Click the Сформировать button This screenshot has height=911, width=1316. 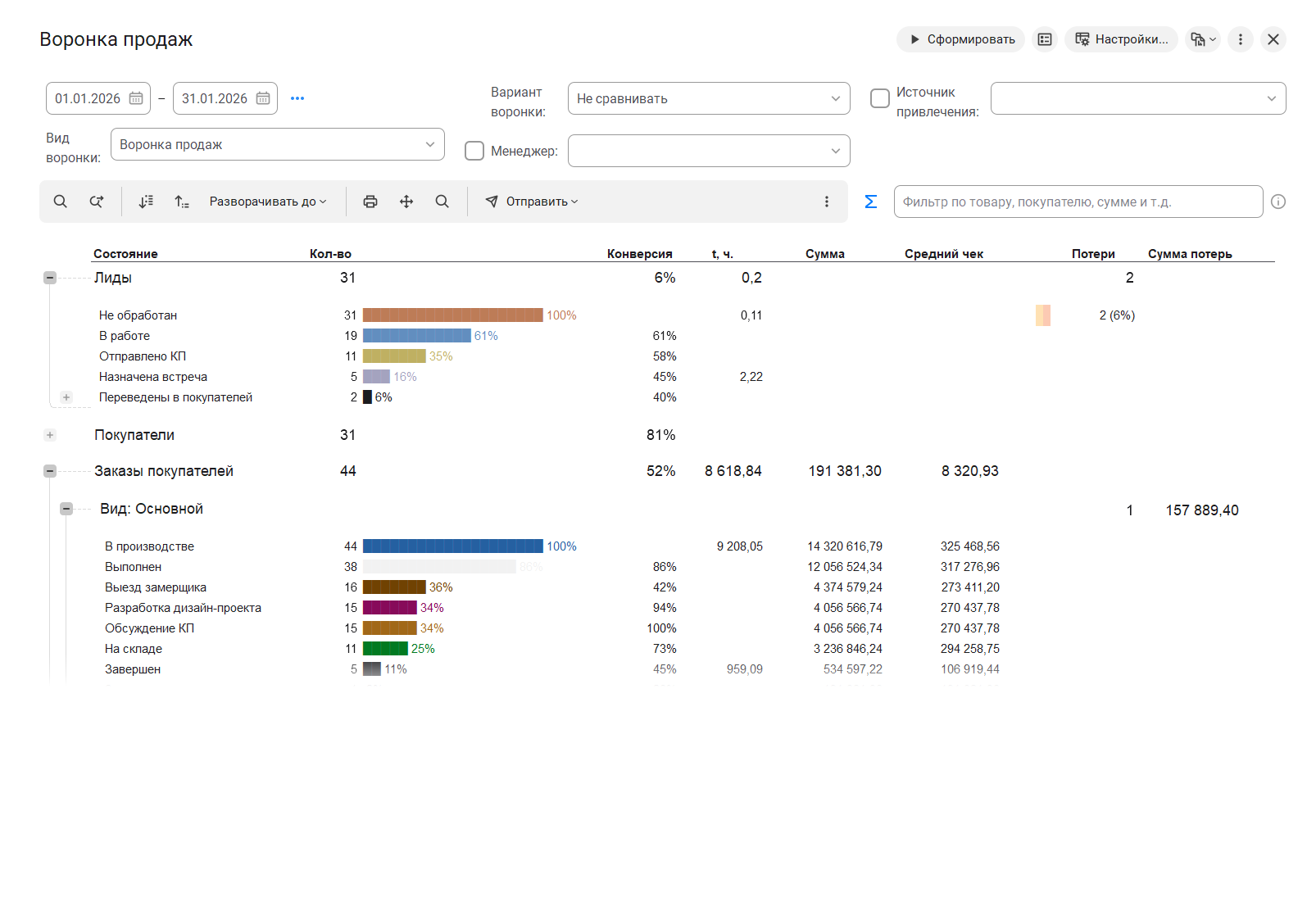click(x=961, y=39)
